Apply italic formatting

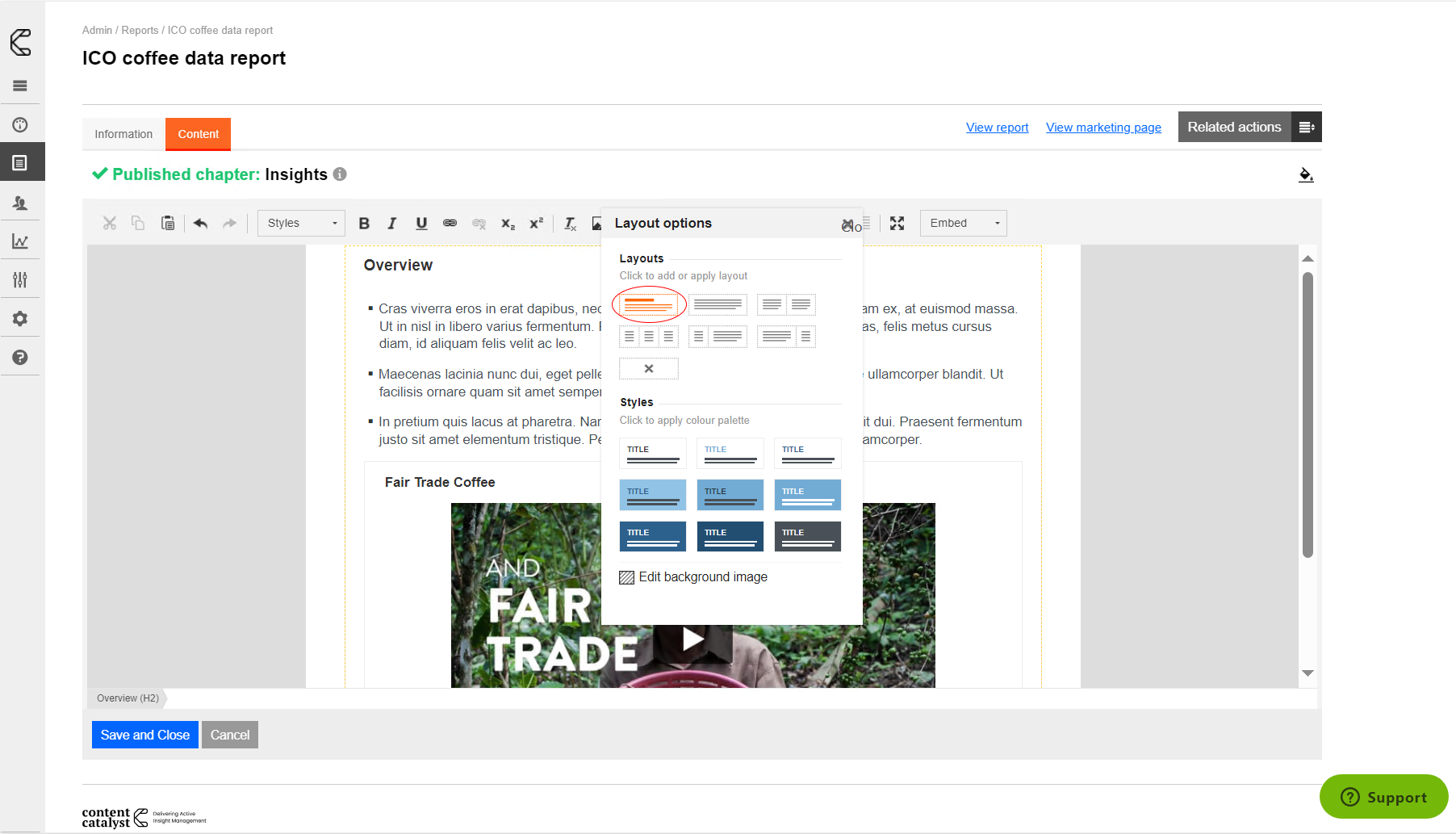tap(392, 224)
